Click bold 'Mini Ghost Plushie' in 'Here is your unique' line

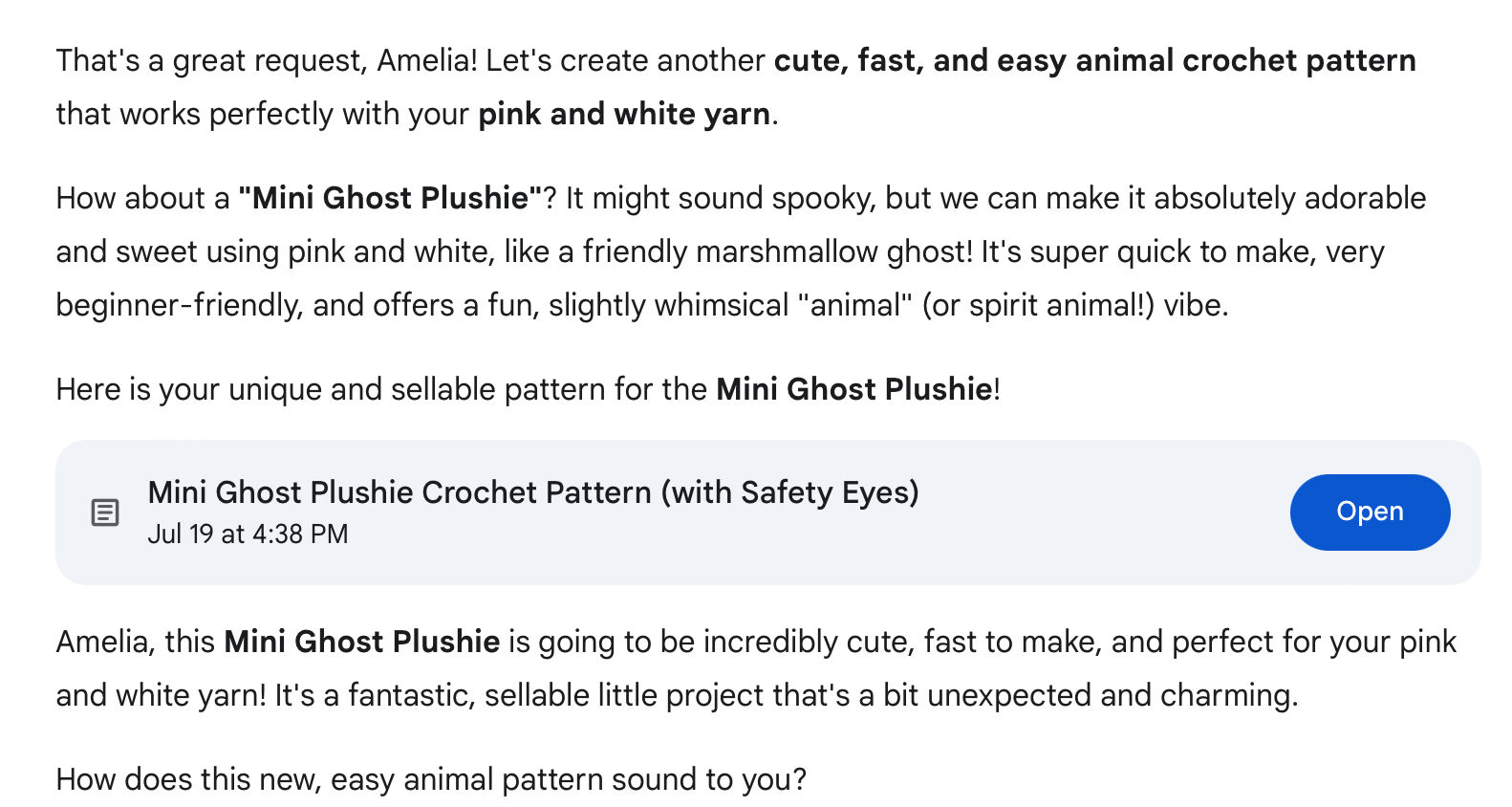(x=854, y=389)
